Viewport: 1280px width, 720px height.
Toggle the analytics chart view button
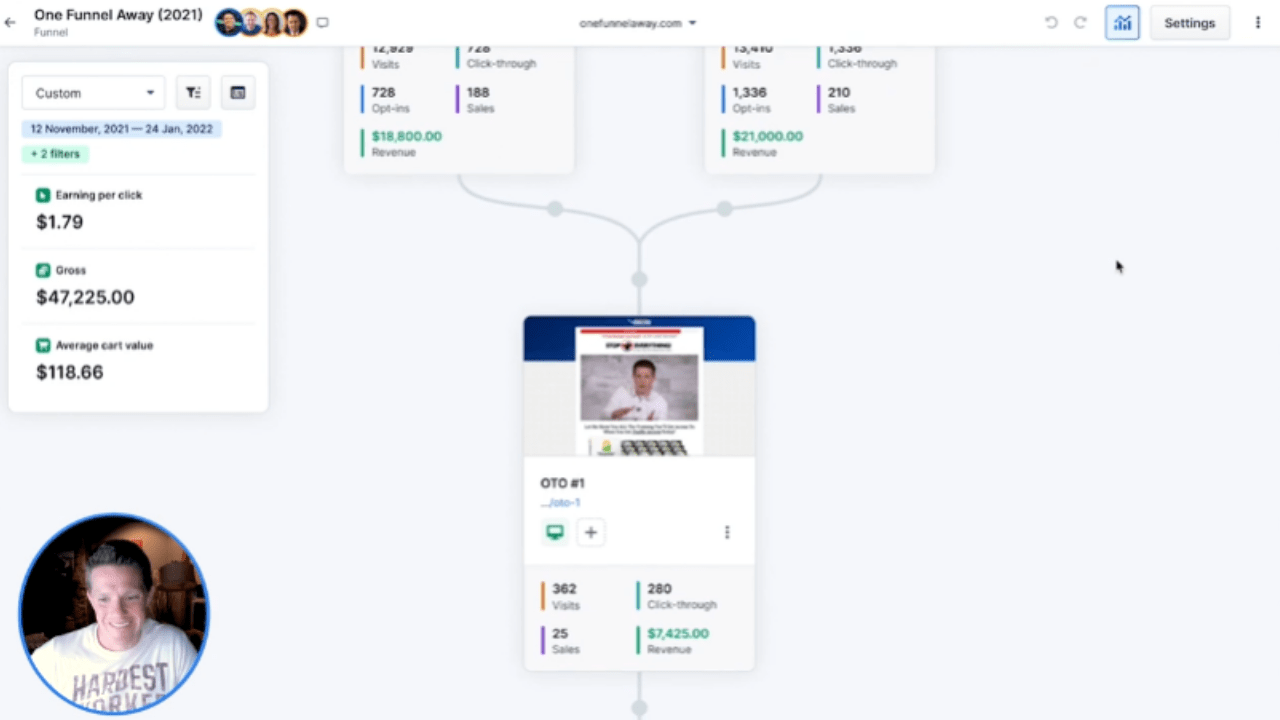1122,23
